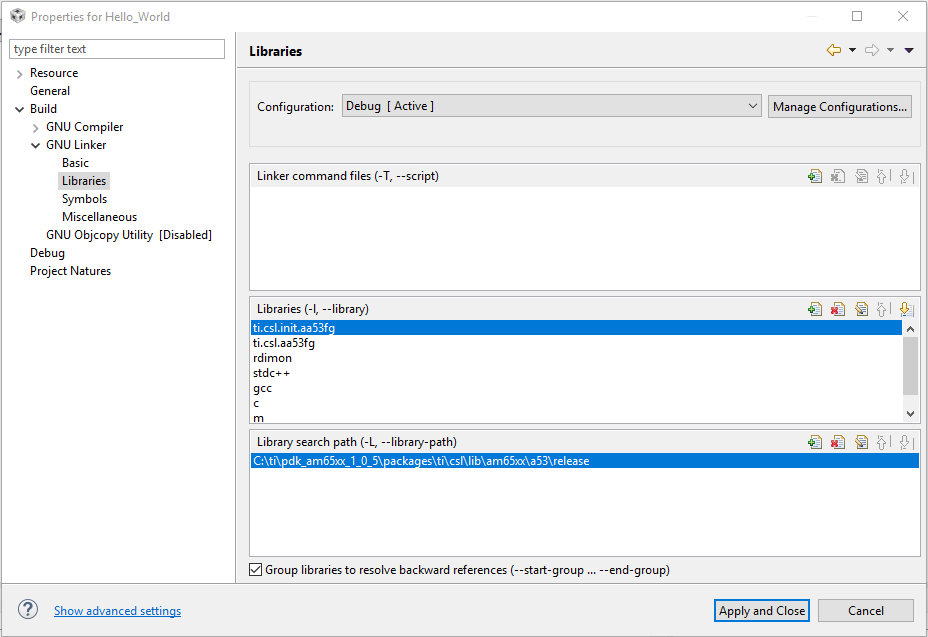Go back to previous properties page
The height and width of the screenshot is (637, 928).
click(x=834, y=50)
